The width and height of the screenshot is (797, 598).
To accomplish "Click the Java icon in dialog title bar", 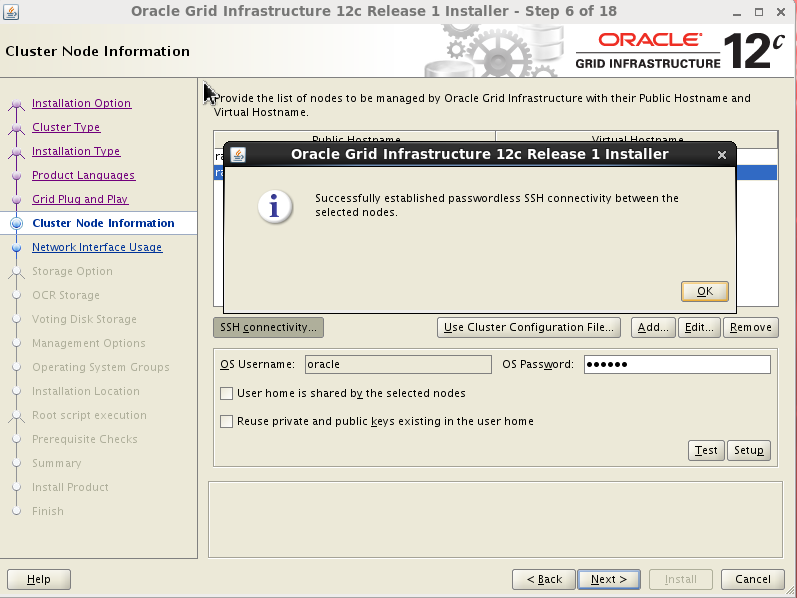I will [238, 155].
